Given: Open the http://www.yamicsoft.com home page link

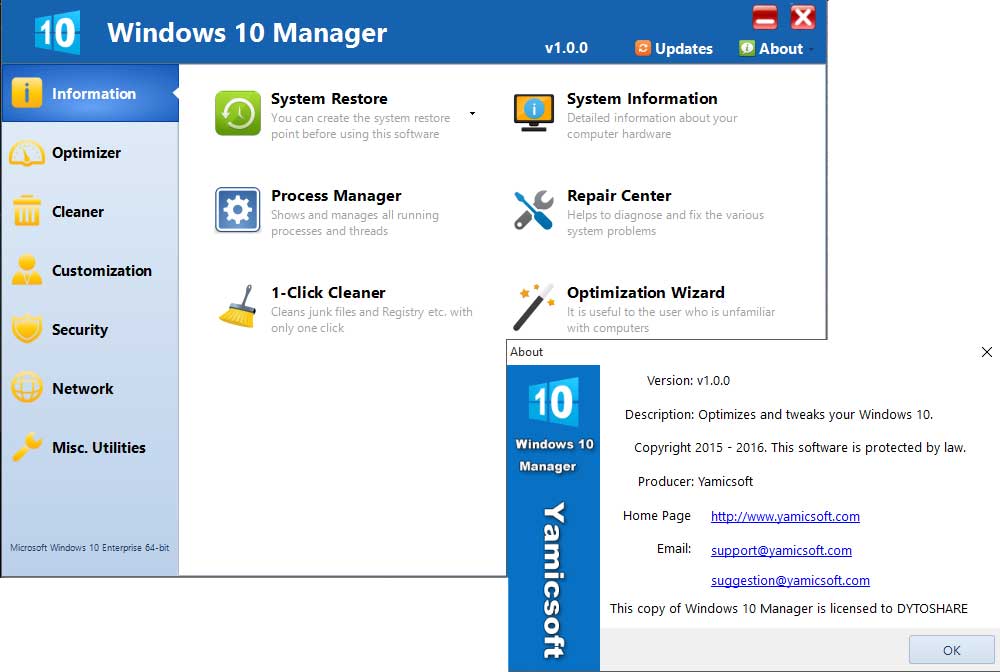Looking at the screenshot, I should [x=785, y=516].
